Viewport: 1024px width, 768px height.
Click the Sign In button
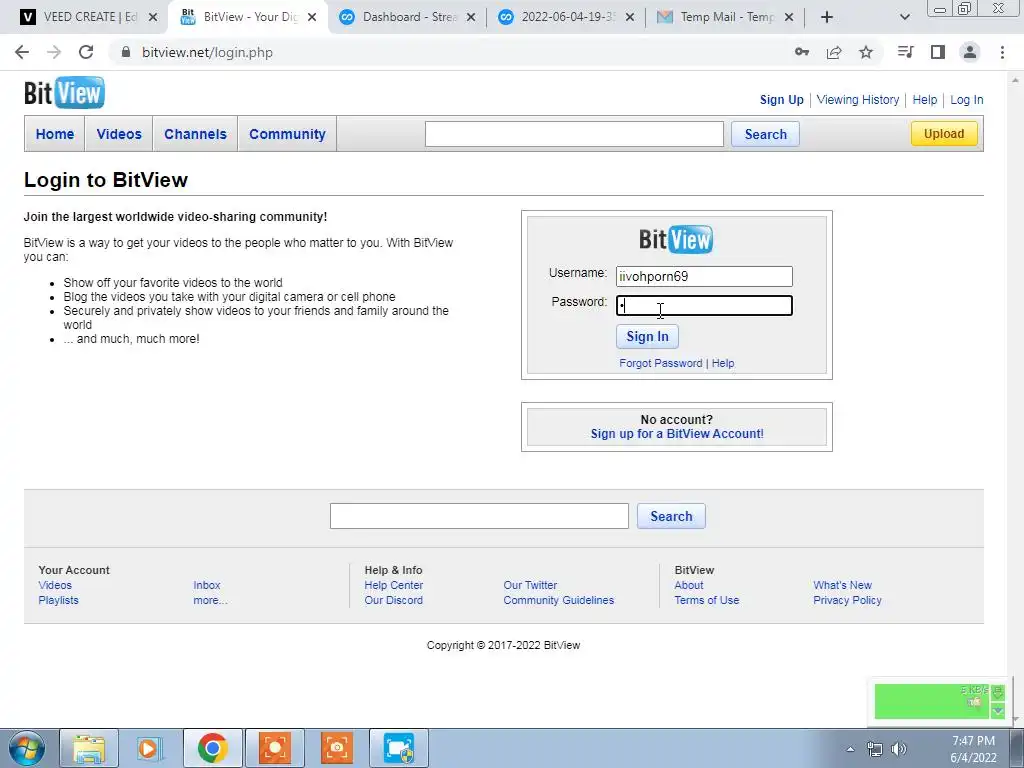647,336
